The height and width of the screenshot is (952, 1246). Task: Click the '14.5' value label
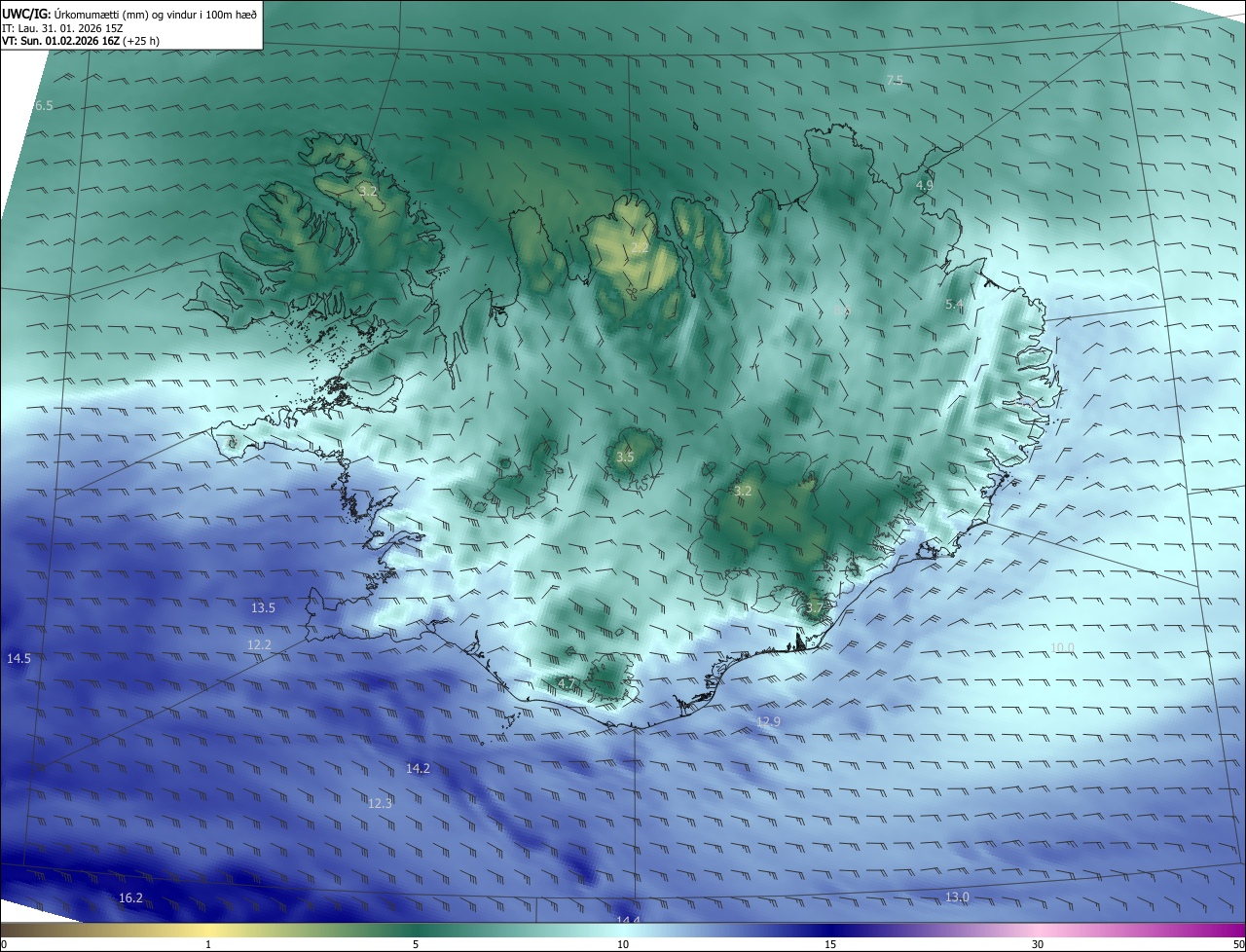pos(18,658)
